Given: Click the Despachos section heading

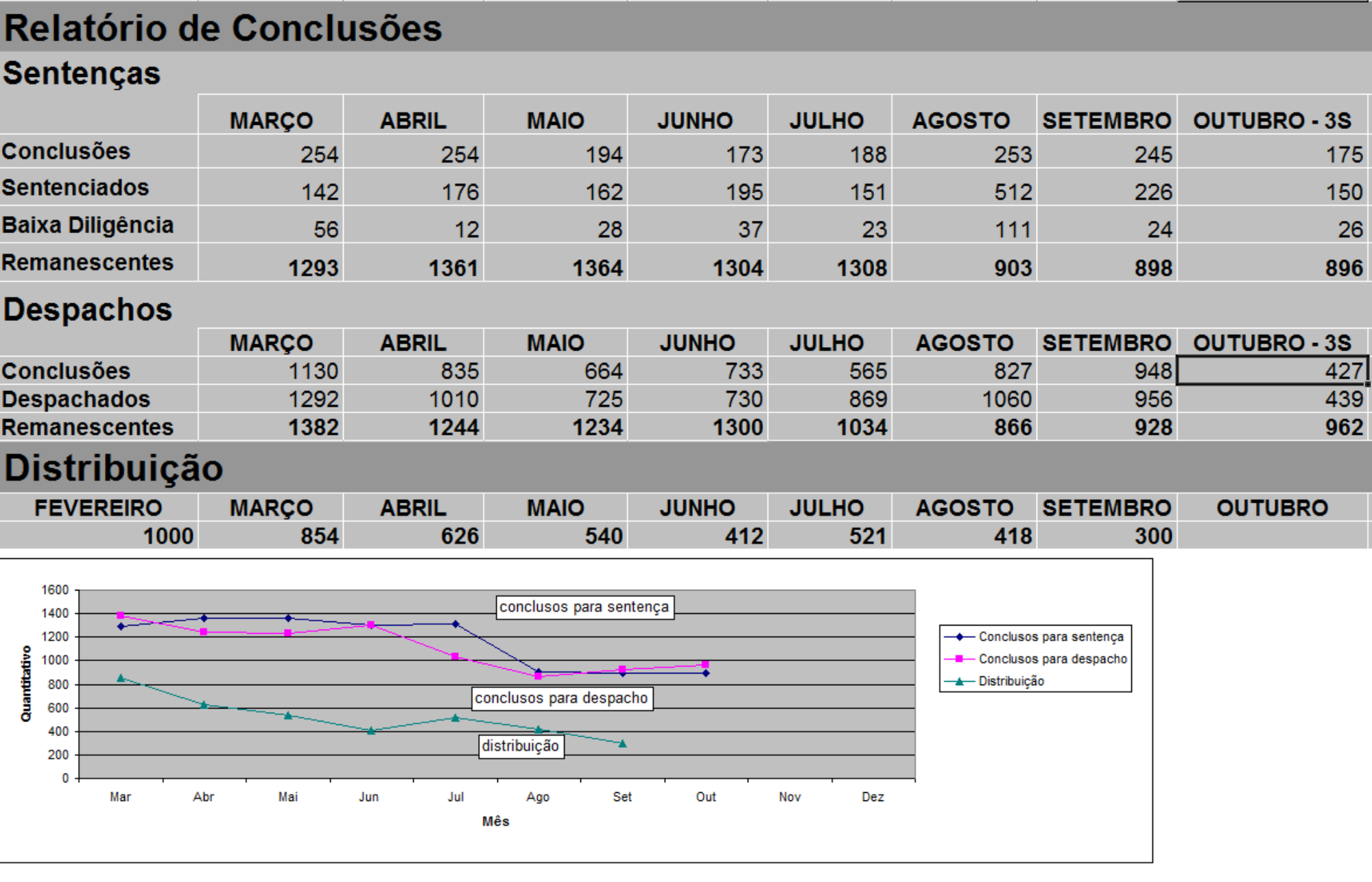Looking at the screenshot, I should click(x=88, y=310).
